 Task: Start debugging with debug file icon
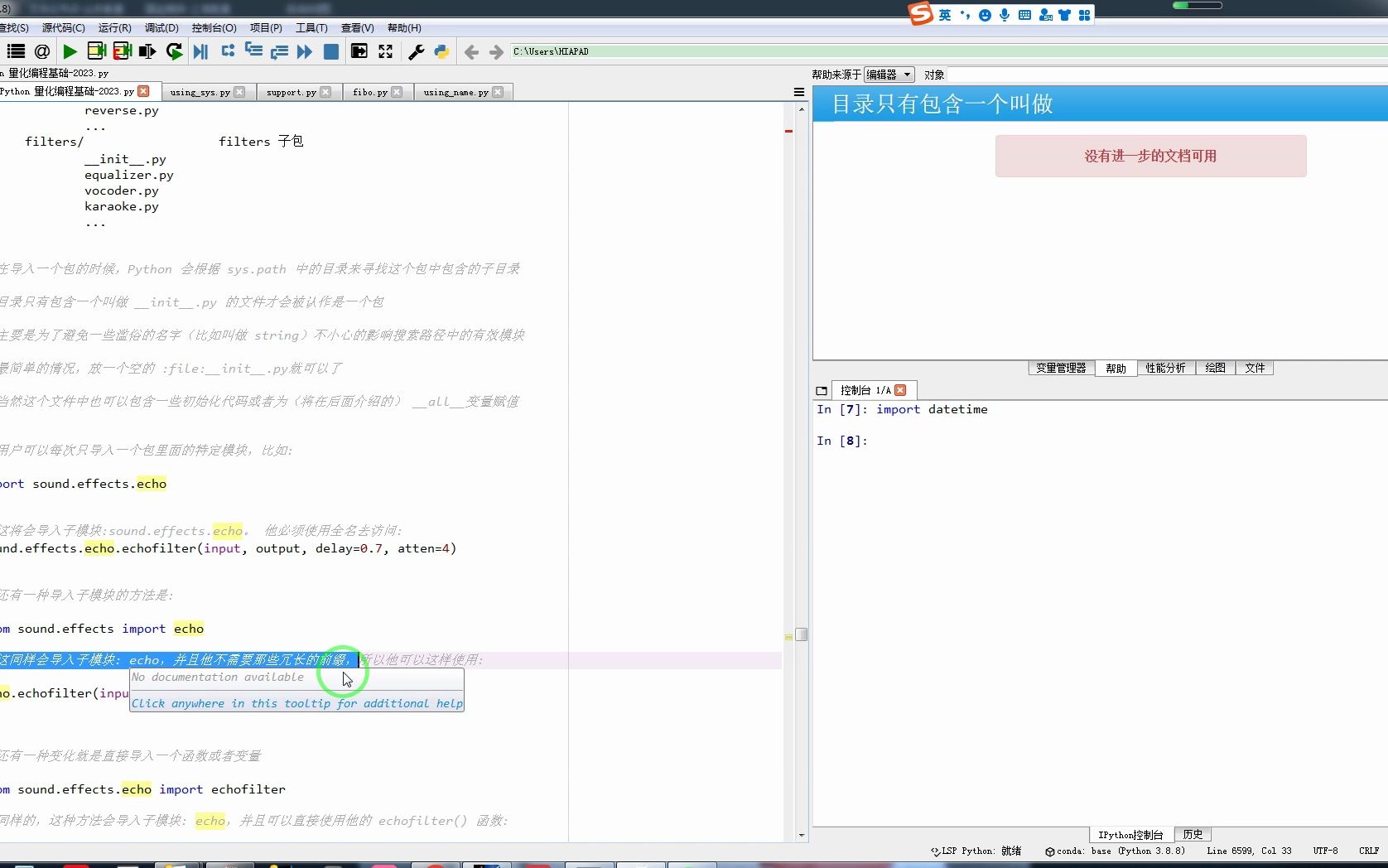[x=200, y=51]
